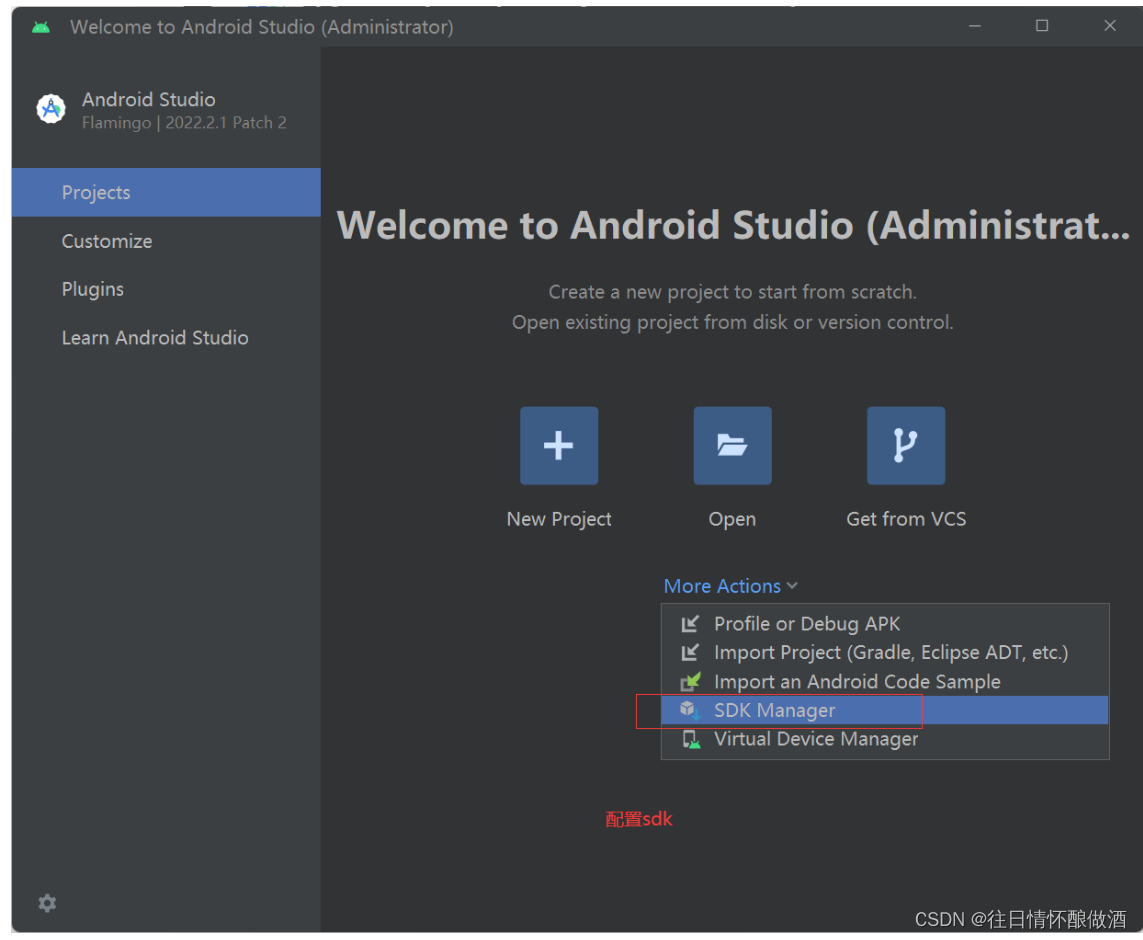Click the Virtual Device Manager icon
Viewport: 1143px width, 940px height.
pos(690,739)
